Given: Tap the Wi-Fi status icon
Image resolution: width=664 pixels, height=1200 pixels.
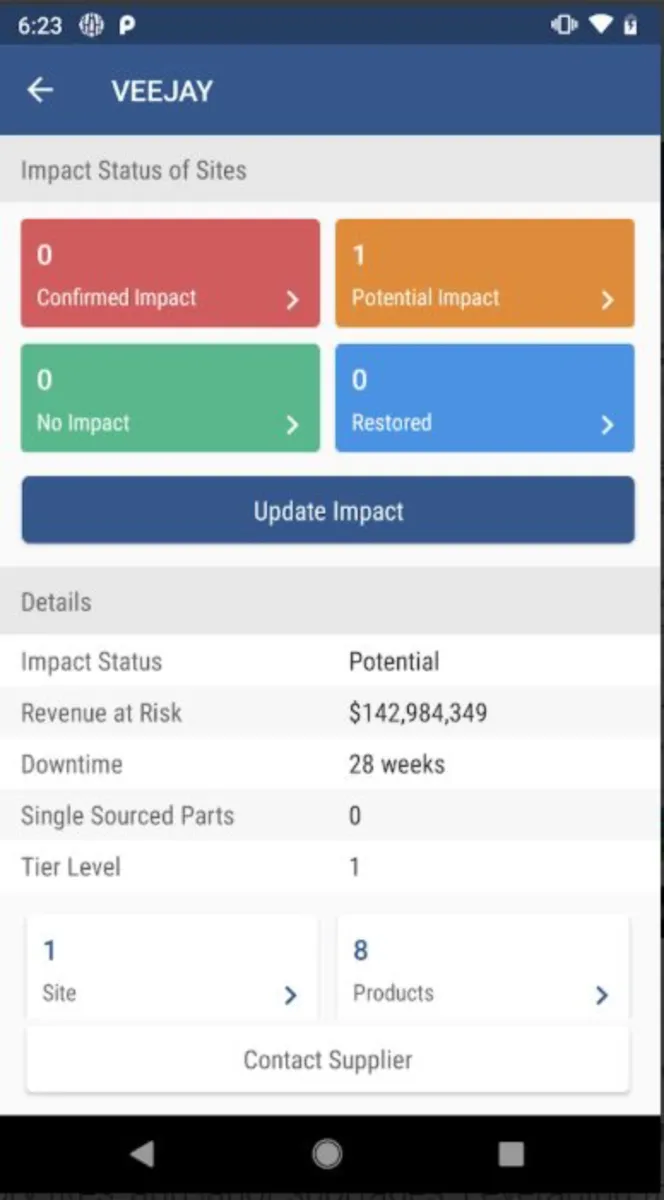Looking at the screenshot, I should pos(600,25).
